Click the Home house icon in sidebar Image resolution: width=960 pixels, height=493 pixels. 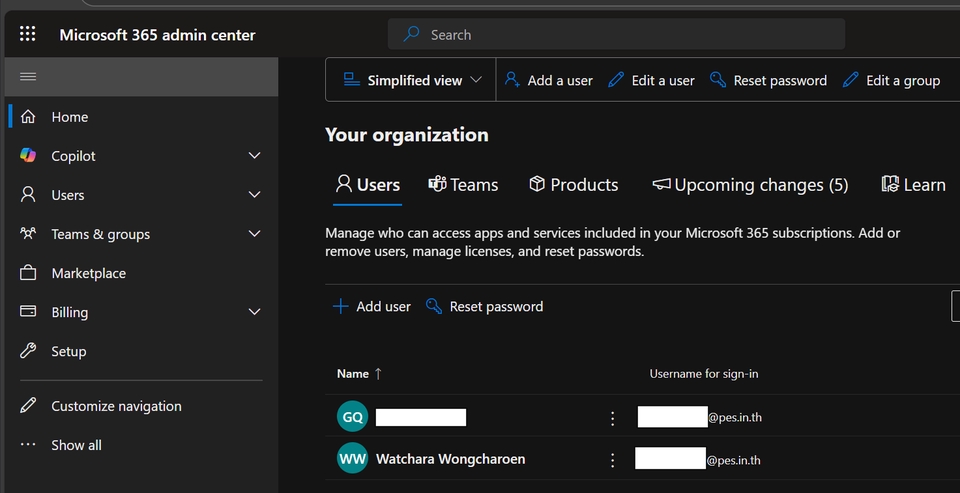(x=28, y=116)
